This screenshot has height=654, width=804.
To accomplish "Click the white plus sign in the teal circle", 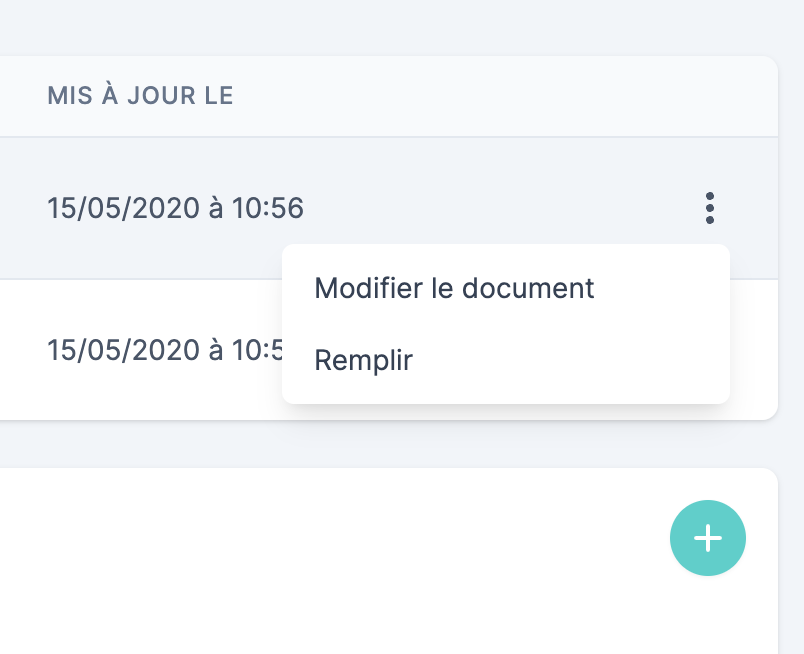I will coord(708,538).
